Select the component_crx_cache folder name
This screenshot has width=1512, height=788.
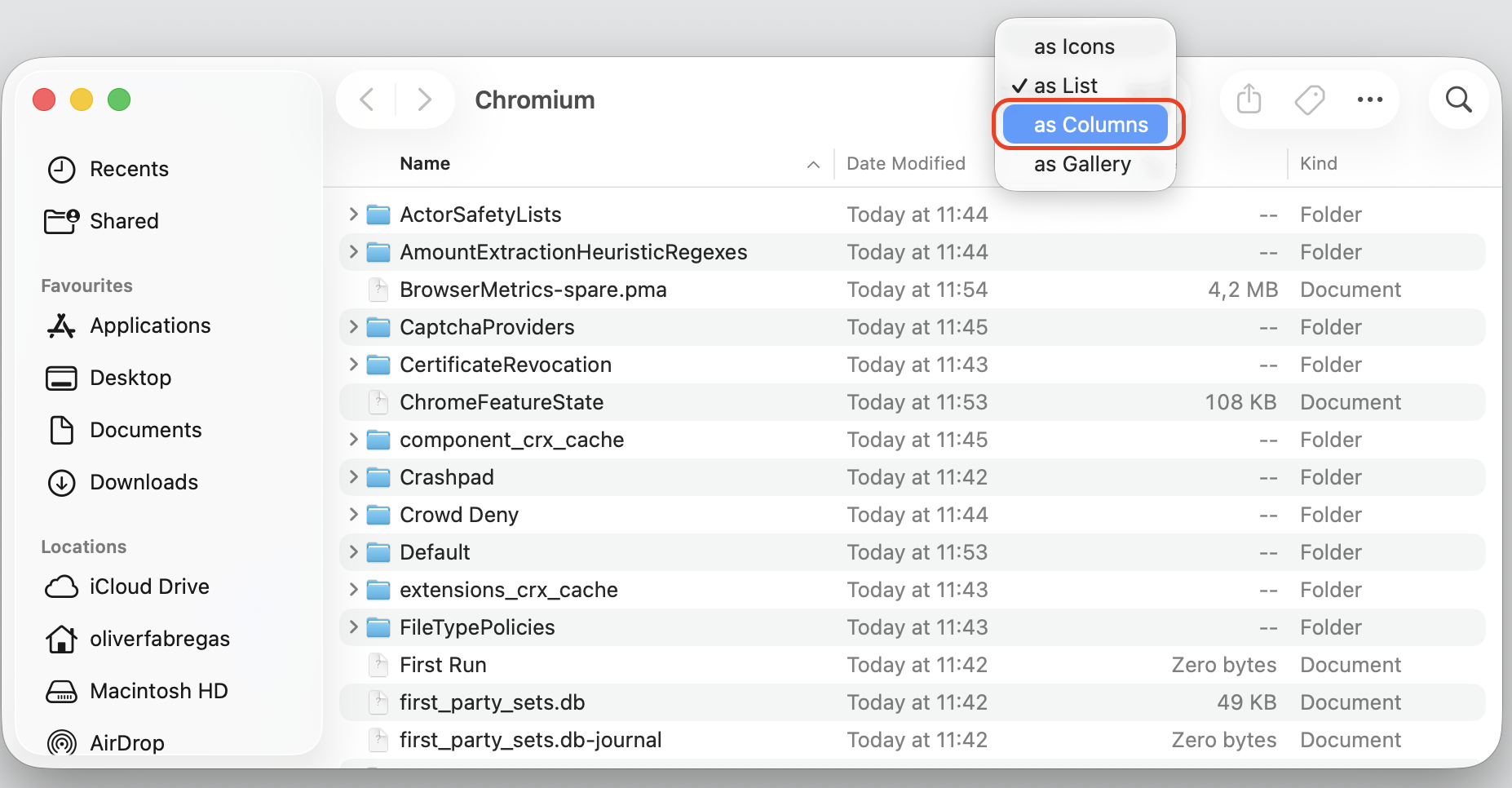pos(512,440)
